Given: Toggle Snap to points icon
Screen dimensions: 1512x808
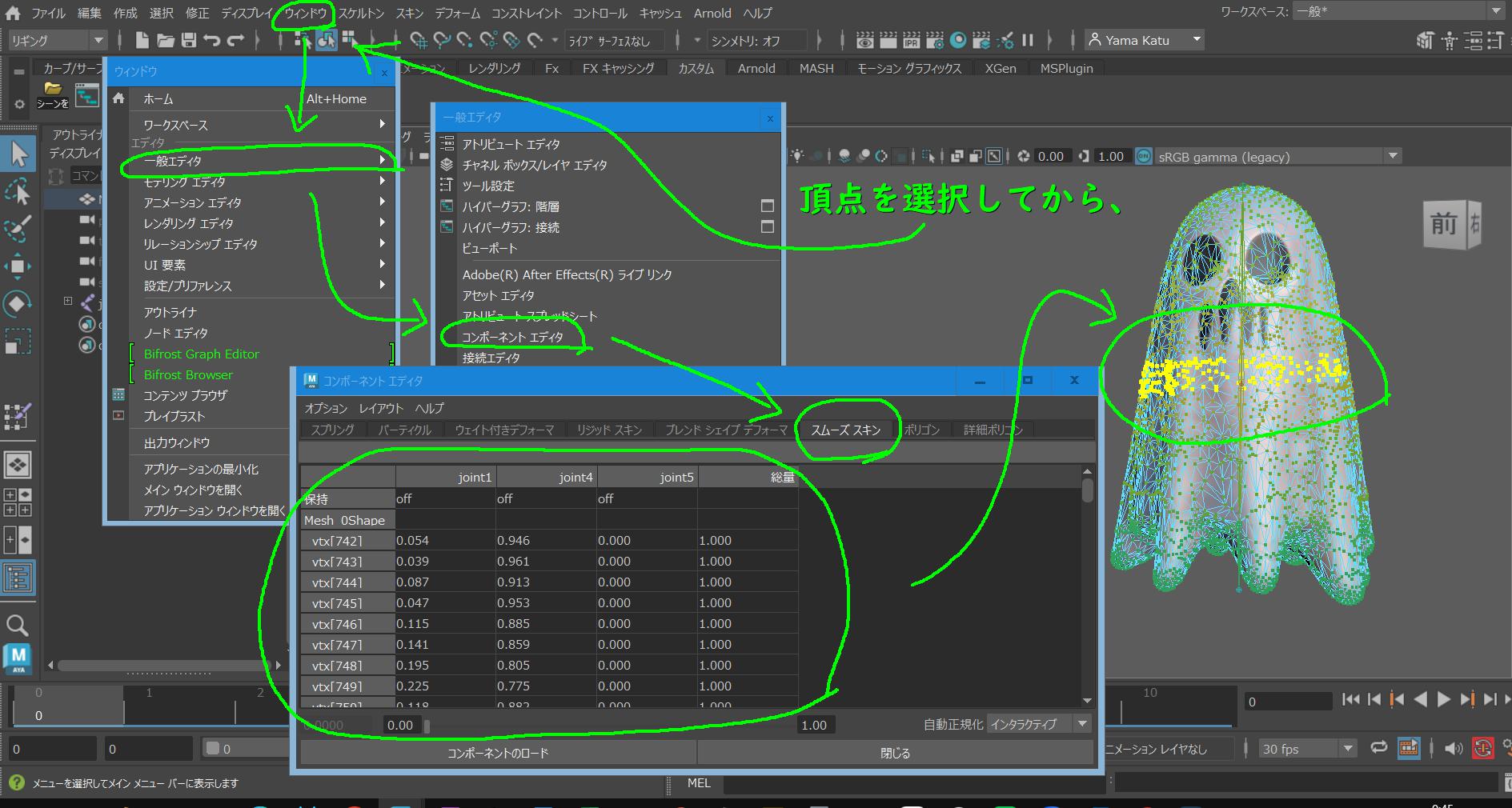Looking at the screenshot, I should [465, 40].
